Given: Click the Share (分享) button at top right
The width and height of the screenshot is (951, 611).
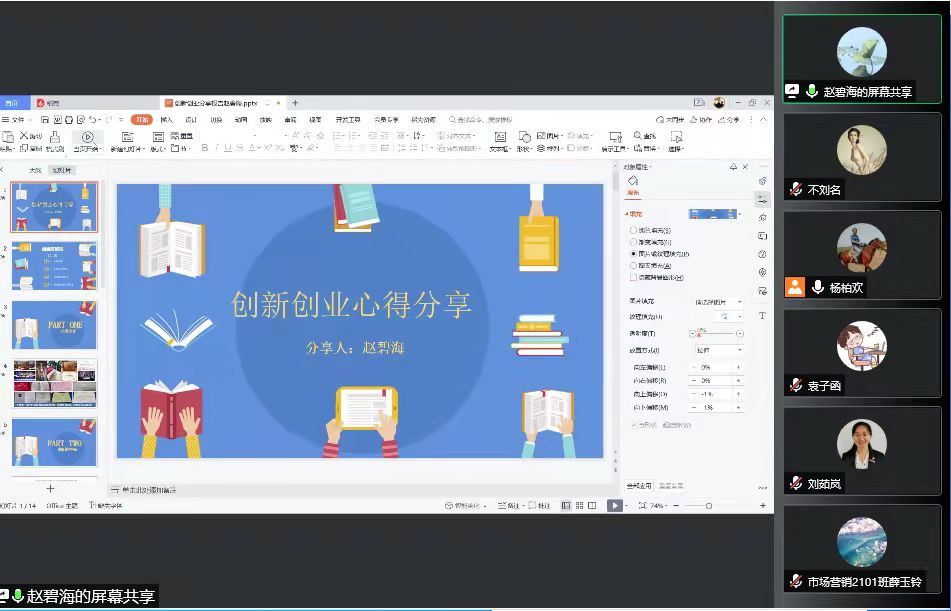Looking at the screenshot, I should [x=730, y=120].
